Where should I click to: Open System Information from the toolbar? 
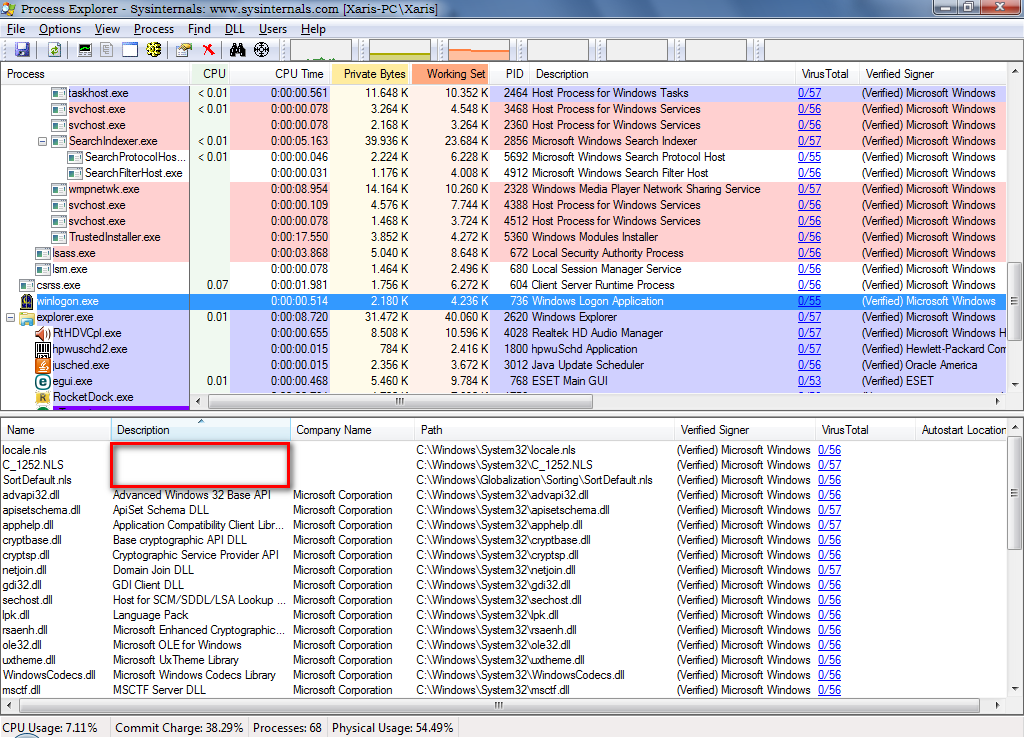pyautogui.click(x=85, y=50)
